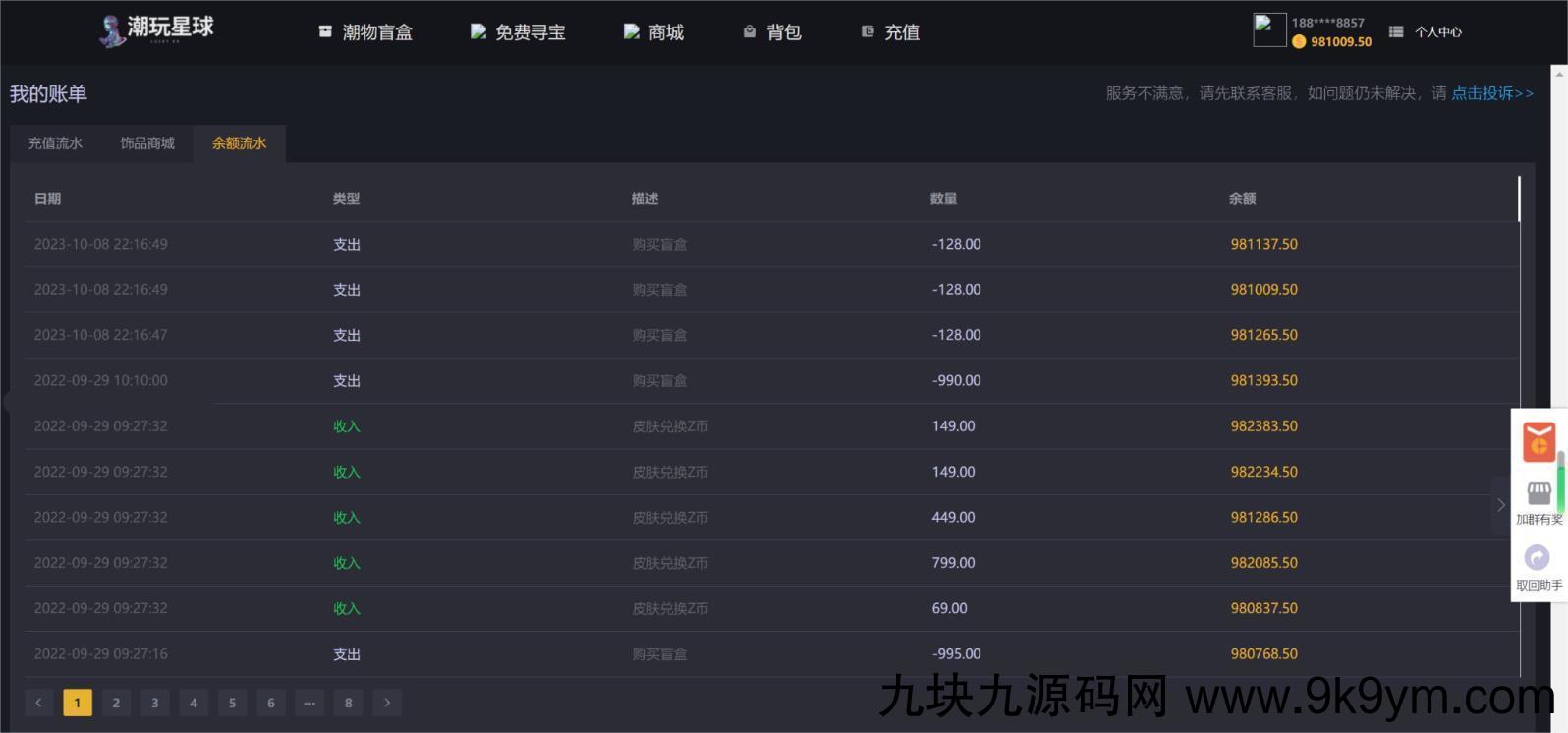Go to page 6
Viewport: 1568px width, 733px height.
271,703
